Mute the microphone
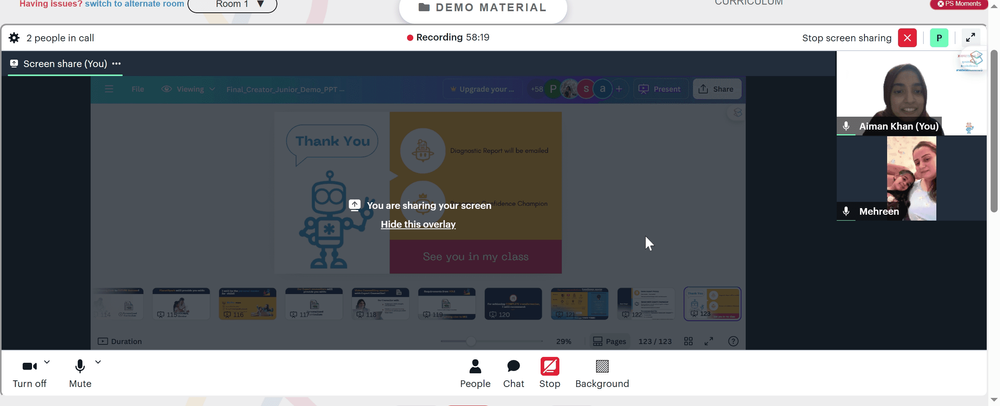Screen dimensions: 1000x406 pyautogui.click(x=80, y=373)
